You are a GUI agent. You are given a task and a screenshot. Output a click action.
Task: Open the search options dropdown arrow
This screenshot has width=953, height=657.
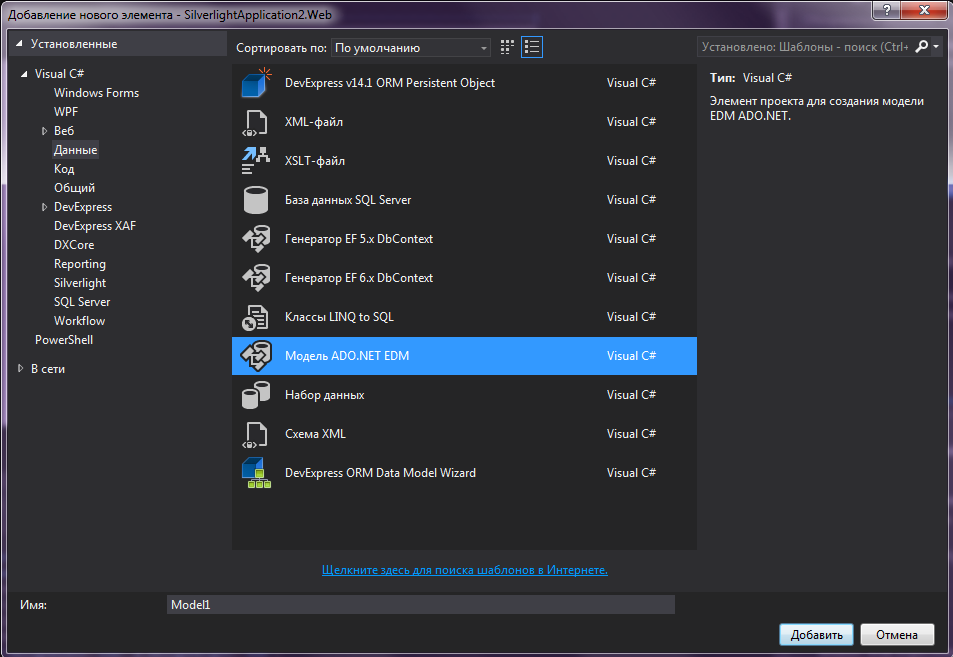[x=936, y=47]
